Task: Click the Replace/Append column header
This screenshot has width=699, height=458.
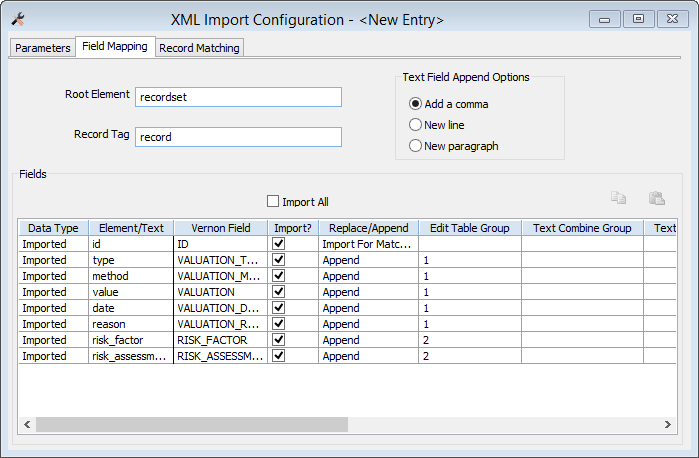Action: coord(369,228)
